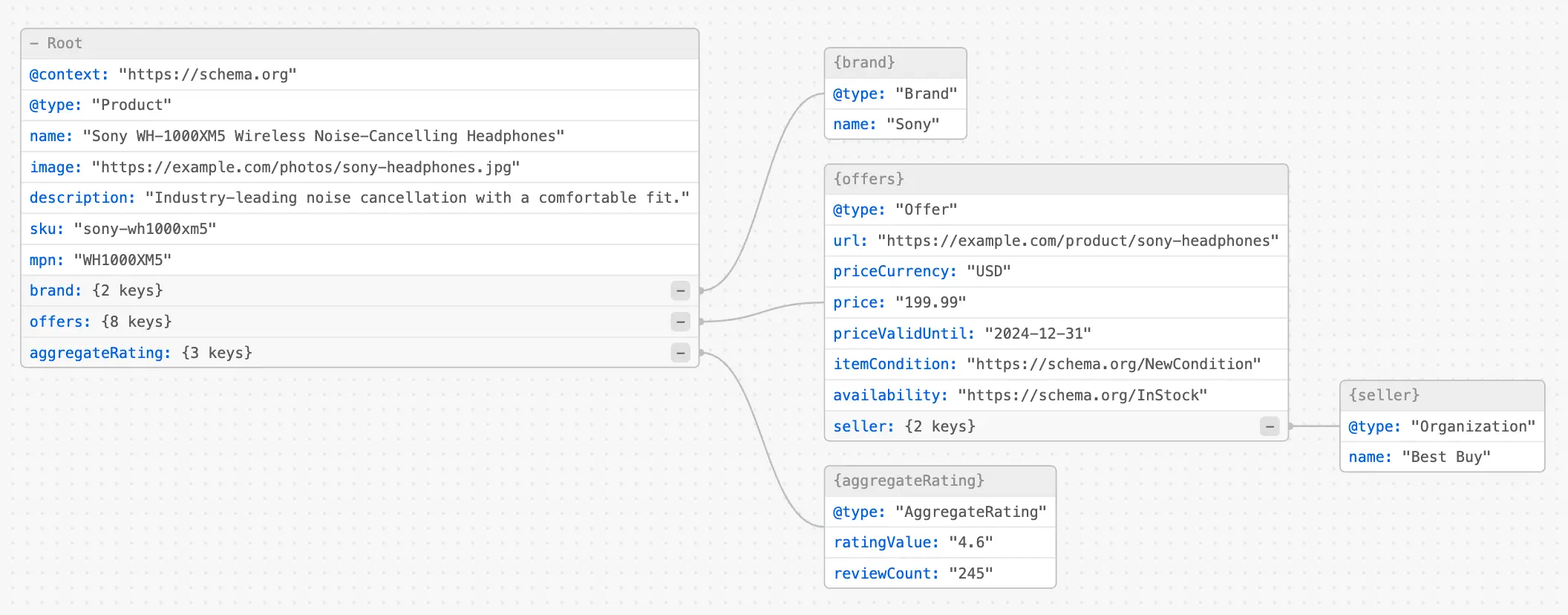
Task: Click the @type "Brand" row
Action: click(895, 94)
